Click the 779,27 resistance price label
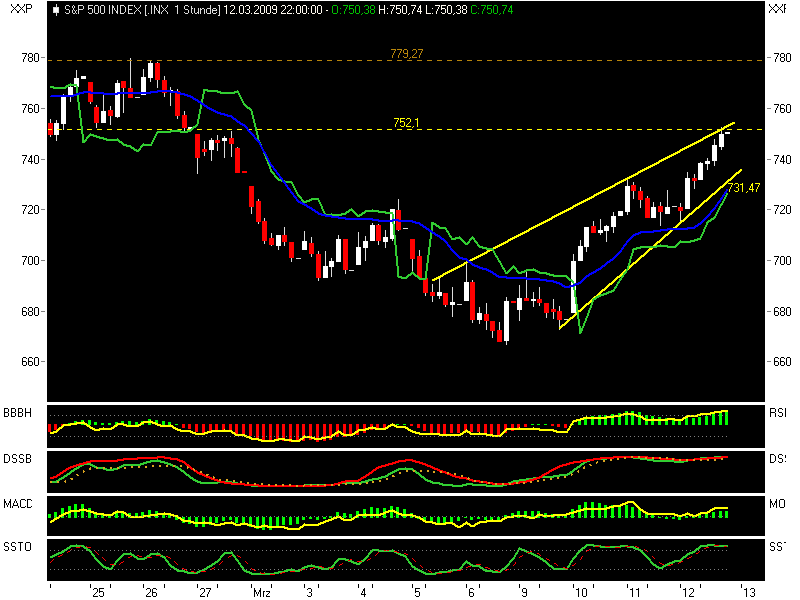This screenshot has width=800, height=600. click(404, 55)
